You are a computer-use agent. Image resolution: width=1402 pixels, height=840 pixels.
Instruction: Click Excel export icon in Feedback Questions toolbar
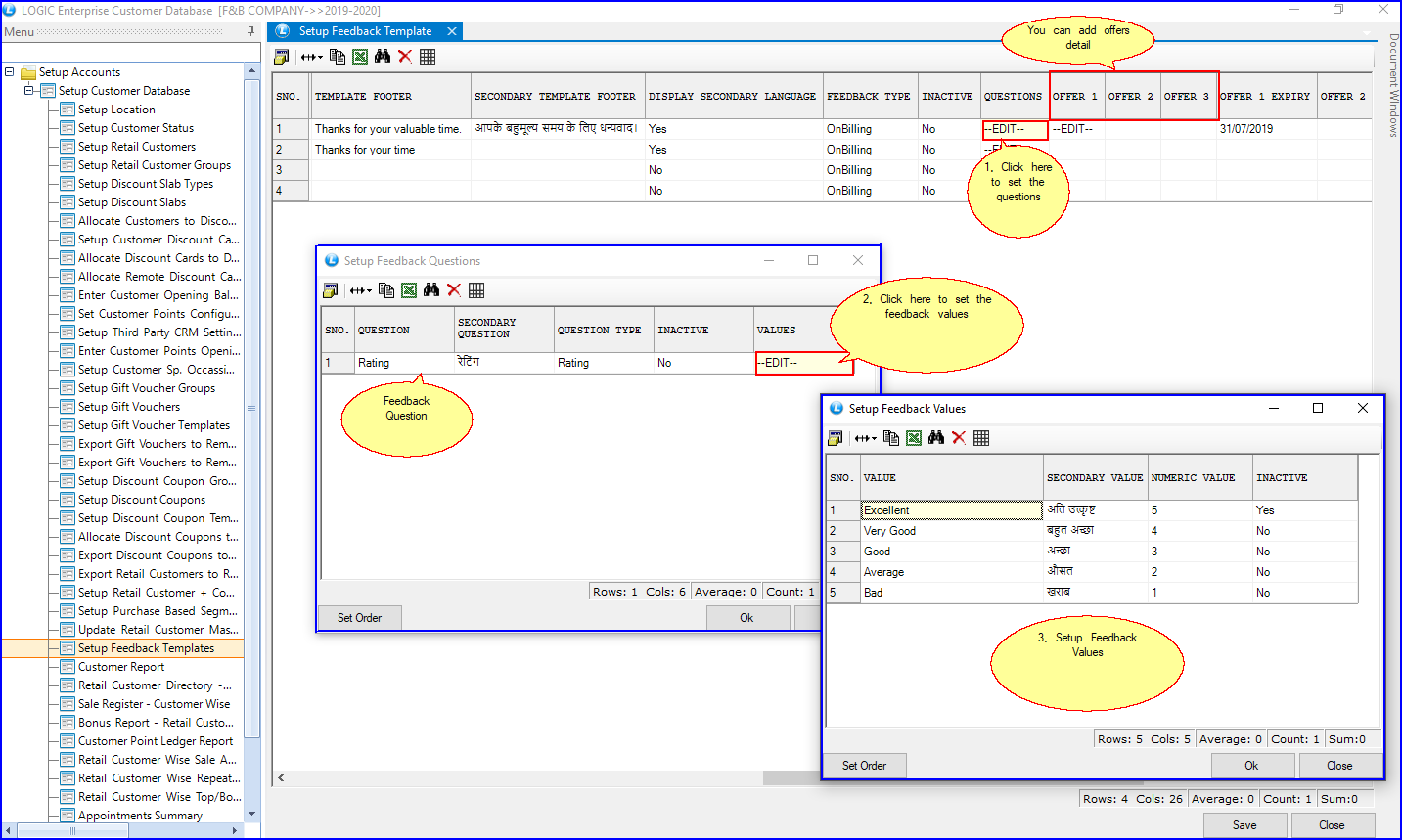(409, 290)
